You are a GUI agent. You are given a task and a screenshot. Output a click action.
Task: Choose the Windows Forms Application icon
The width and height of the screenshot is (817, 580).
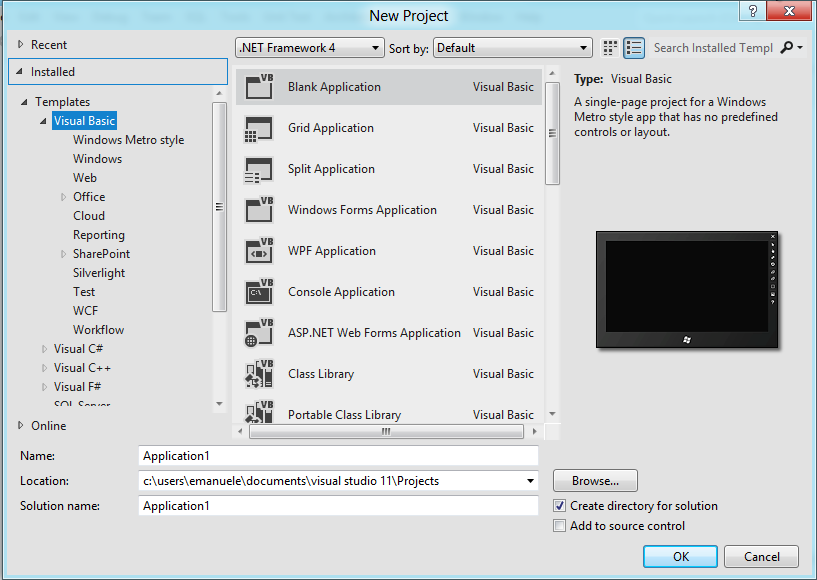259,209
